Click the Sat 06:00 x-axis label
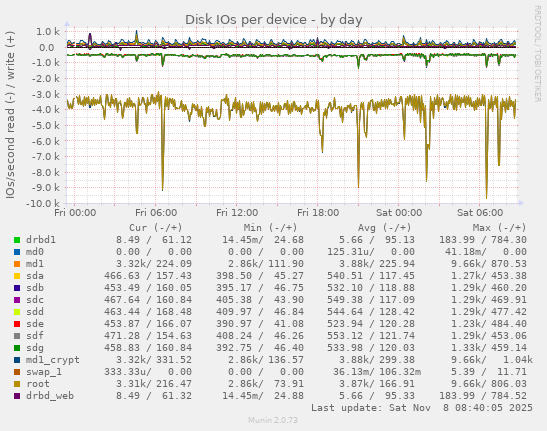Screen dimensions: 547x431 [480, 213]
